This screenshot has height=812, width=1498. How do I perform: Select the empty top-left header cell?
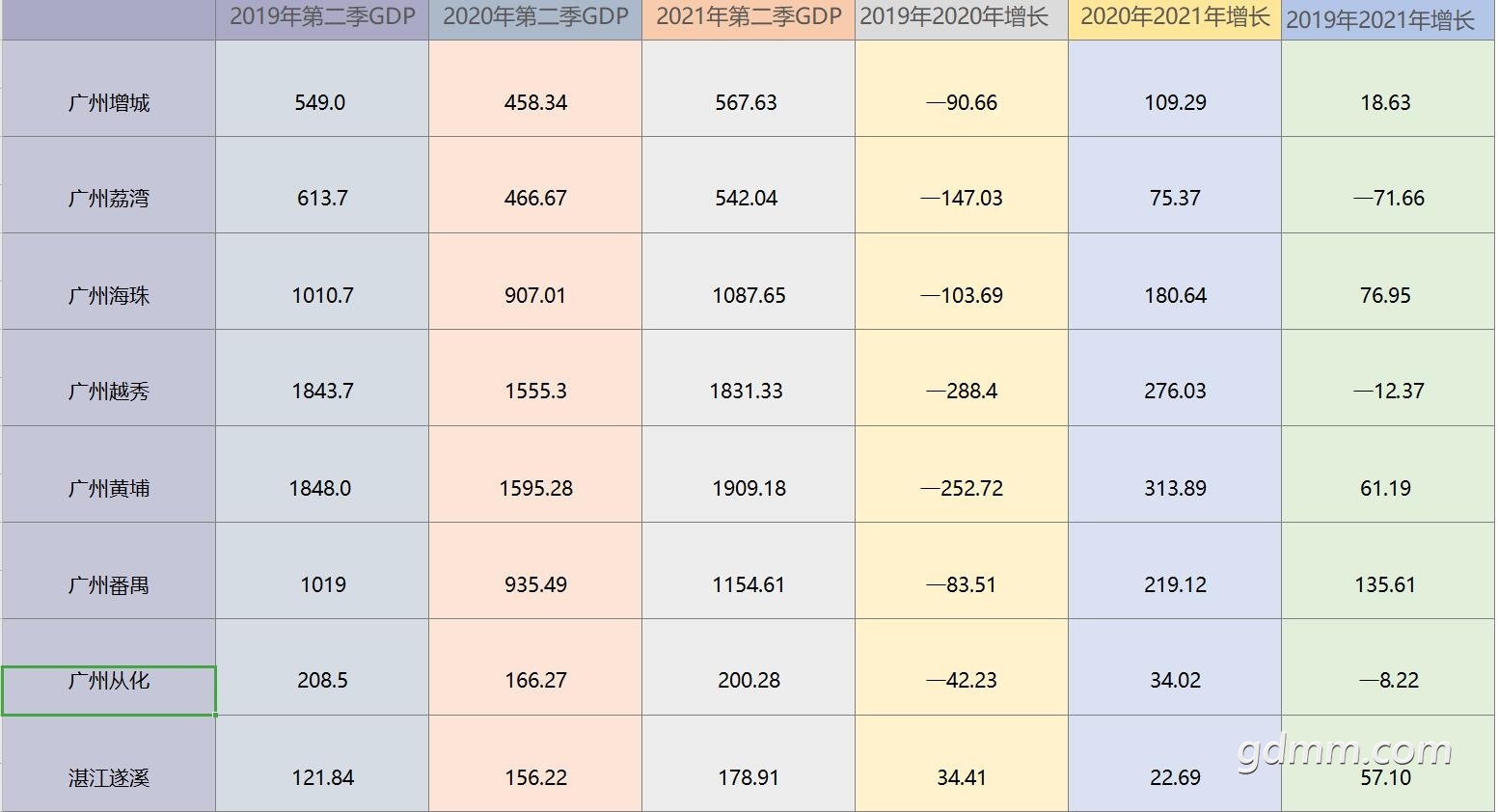(108, 19)
